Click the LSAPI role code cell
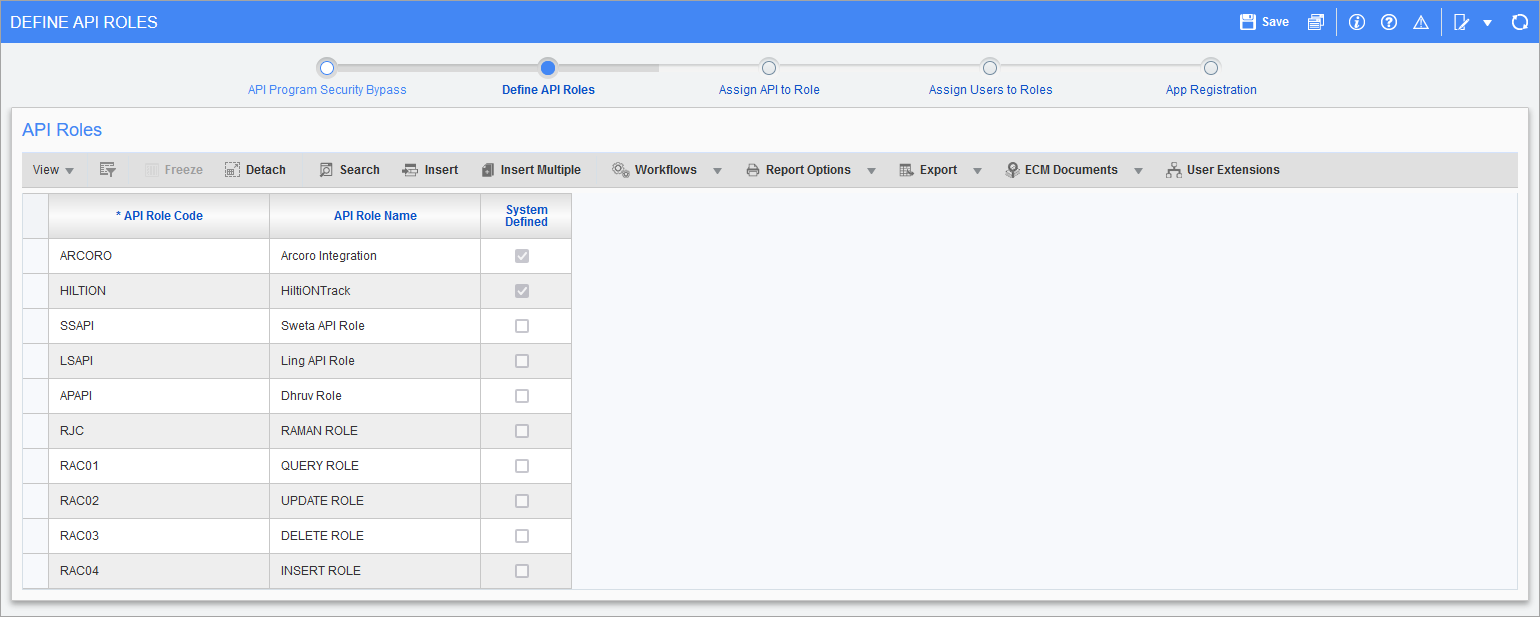Screen dimensions: 1540x617 click(x=159, y=361)
